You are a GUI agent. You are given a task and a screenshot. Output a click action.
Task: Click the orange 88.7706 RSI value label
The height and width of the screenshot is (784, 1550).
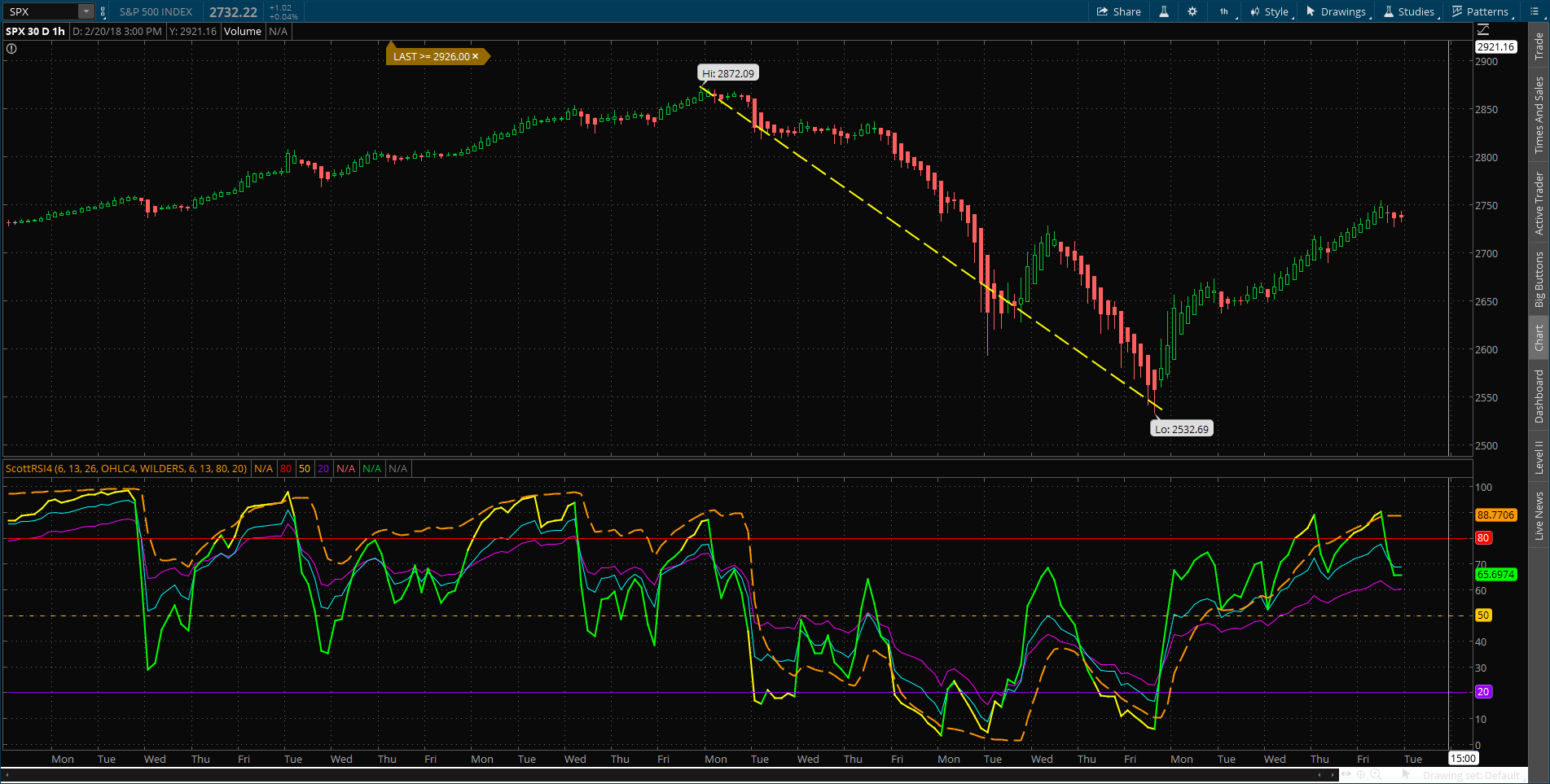[x=1496, y=515]
